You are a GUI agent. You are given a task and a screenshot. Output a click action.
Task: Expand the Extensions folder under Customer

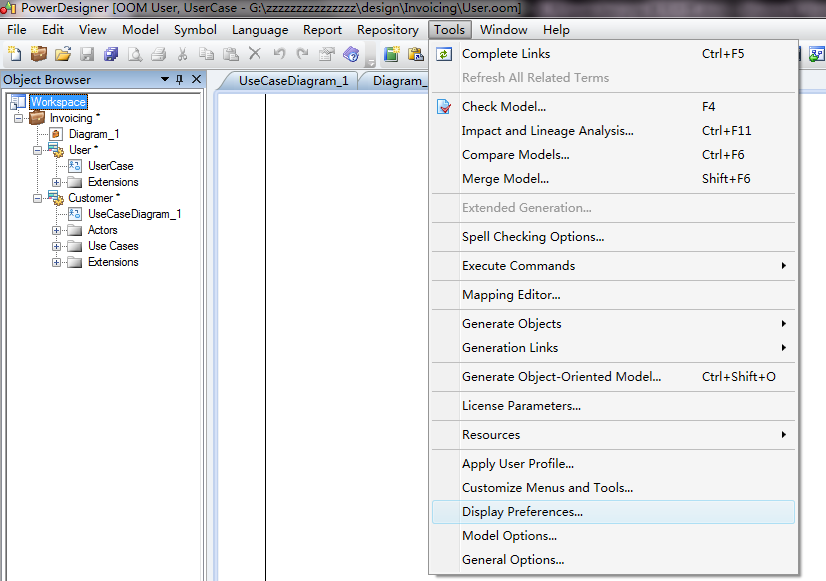(56, 262)
